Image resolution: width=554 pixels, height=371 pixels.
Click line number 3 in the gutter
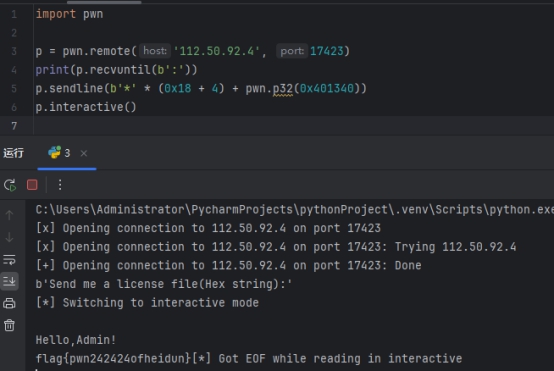[14, 51]
